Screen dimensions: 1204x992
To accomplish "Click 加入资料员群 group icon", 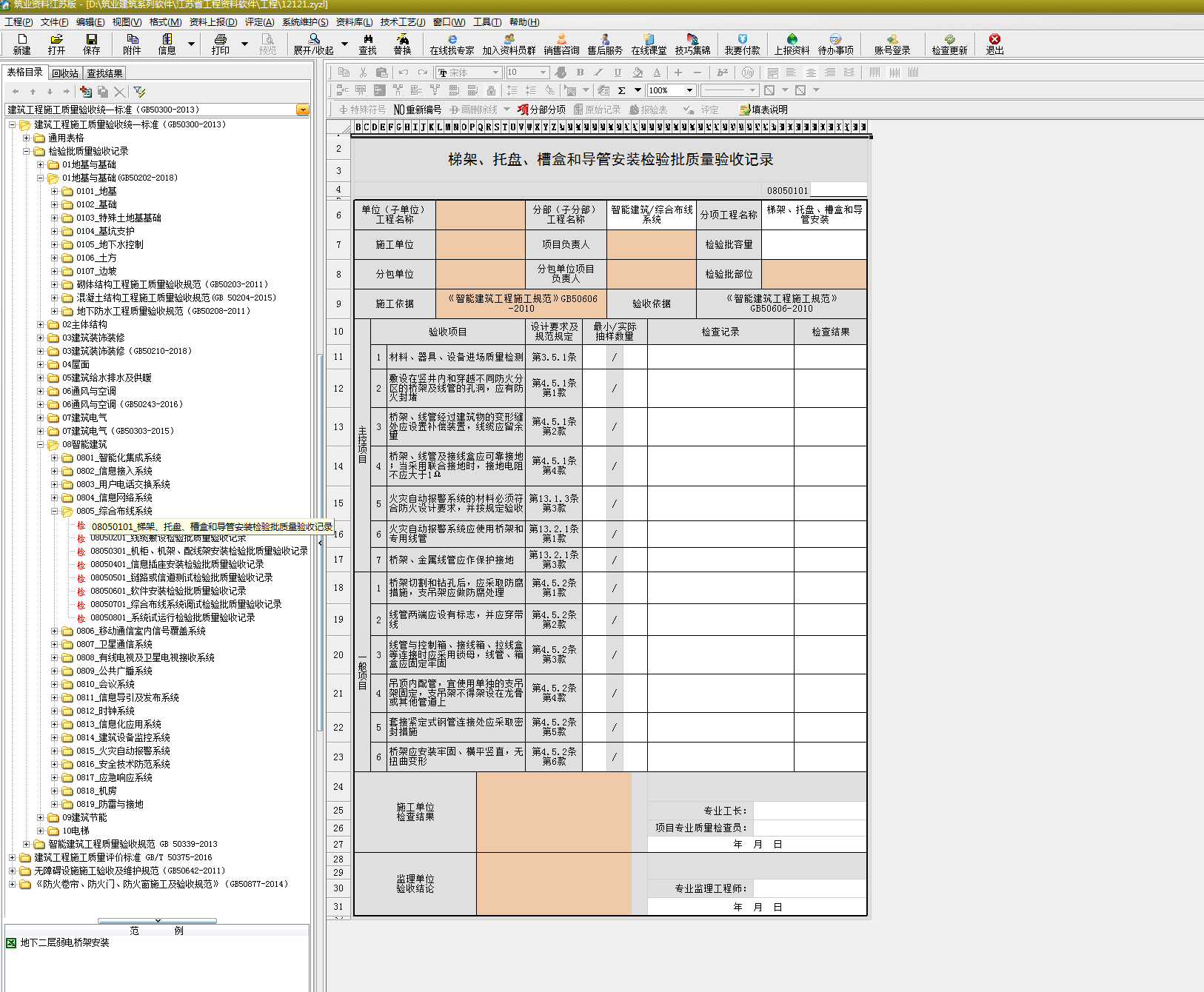I will point(509,44).
